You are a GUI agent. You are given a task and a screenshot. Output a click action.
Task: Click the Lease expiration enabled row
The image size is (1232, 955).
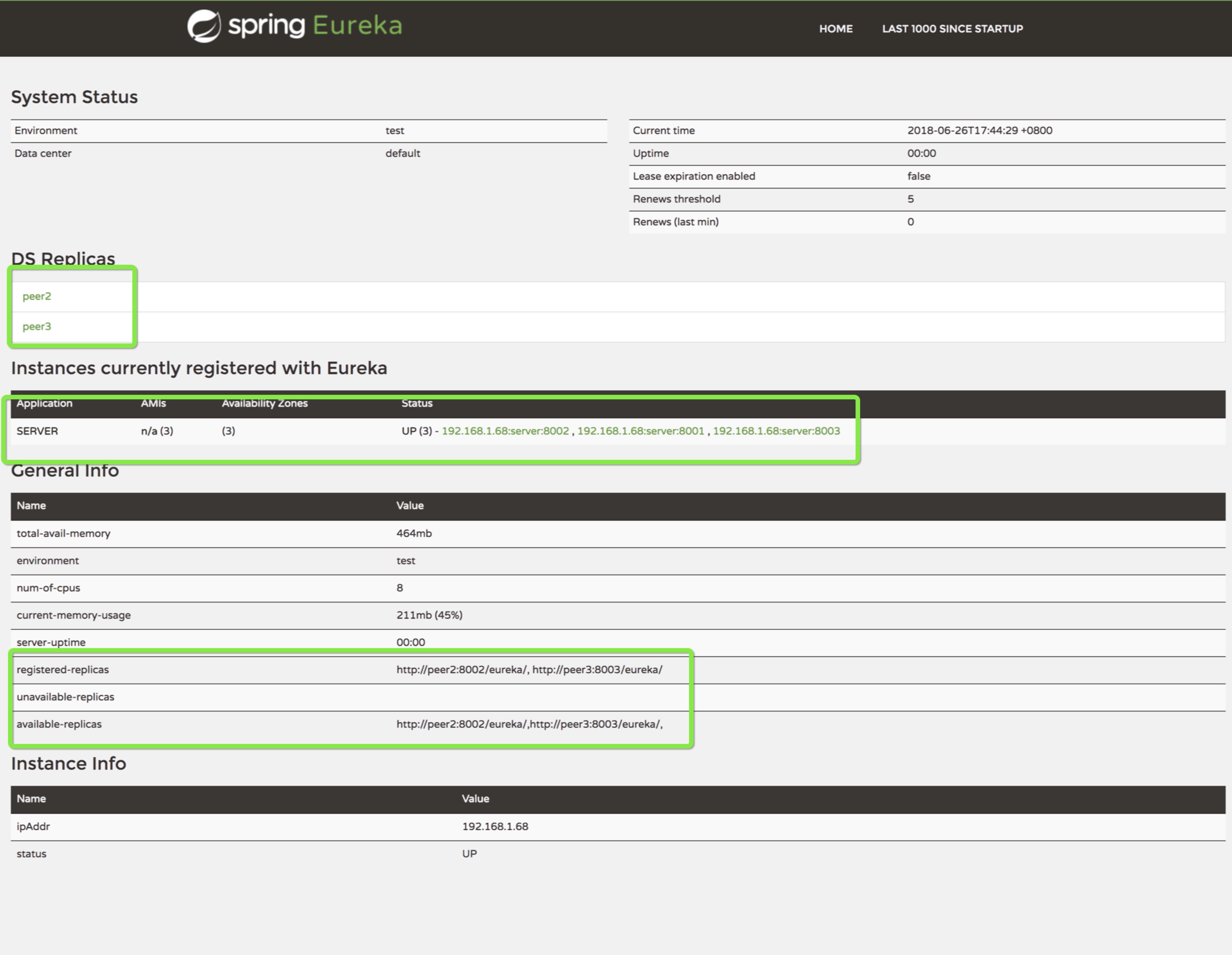click(694, 177)
